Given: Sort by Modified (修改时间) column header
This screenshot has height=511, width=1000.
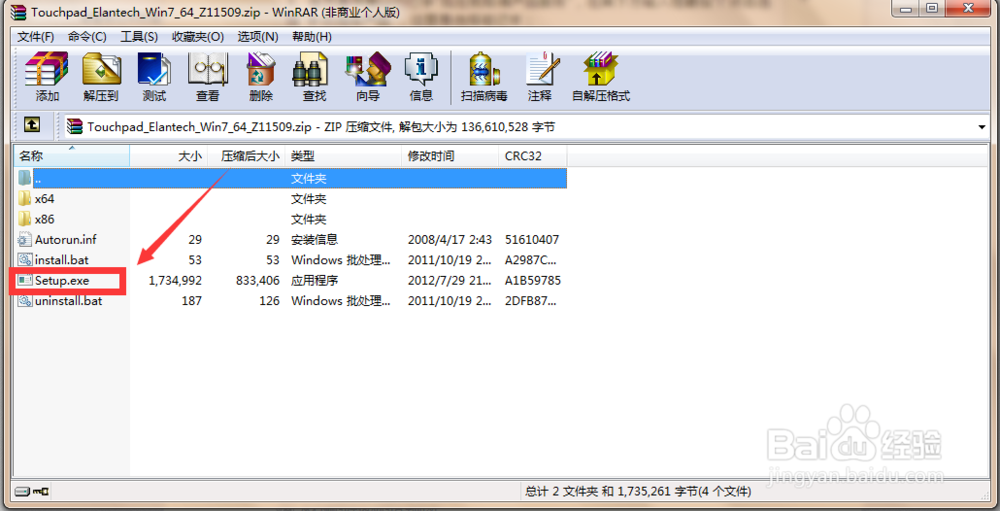Looking at the screenshot, I should click(x=450, y=156).
